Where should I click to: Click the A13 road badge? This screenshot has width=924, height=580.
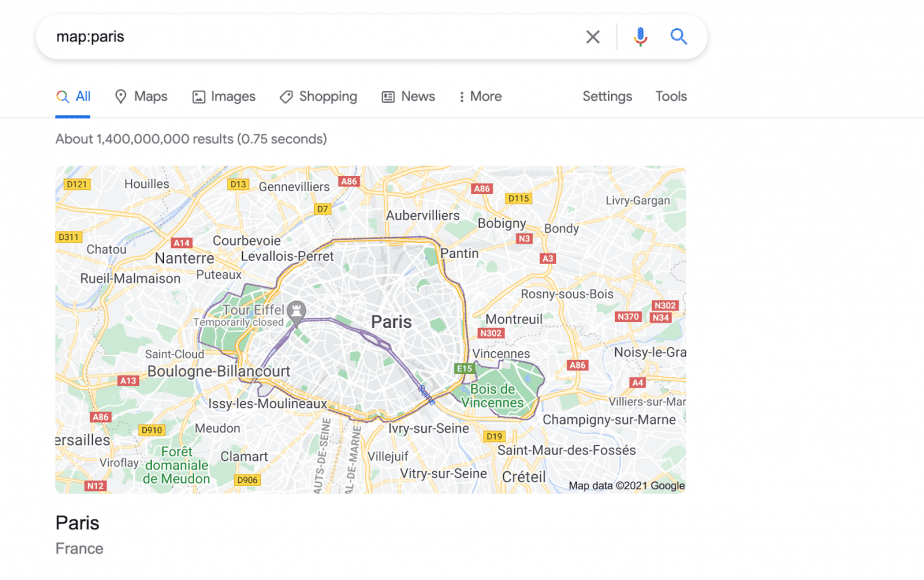click(x=128, y=381)
